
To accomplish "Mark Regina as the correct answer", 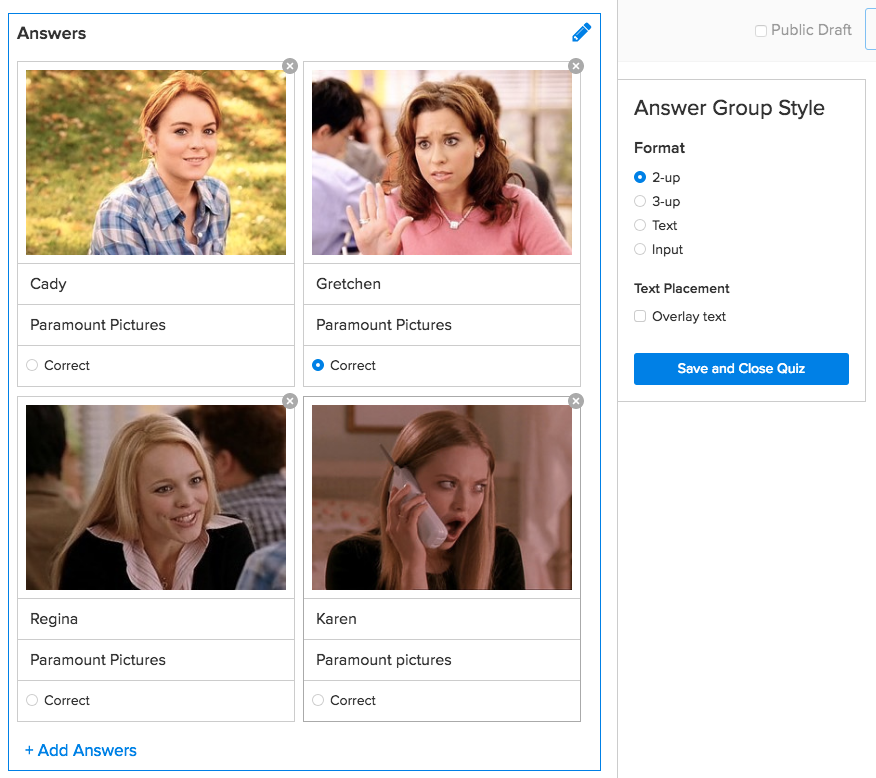I will pos(32,700).
